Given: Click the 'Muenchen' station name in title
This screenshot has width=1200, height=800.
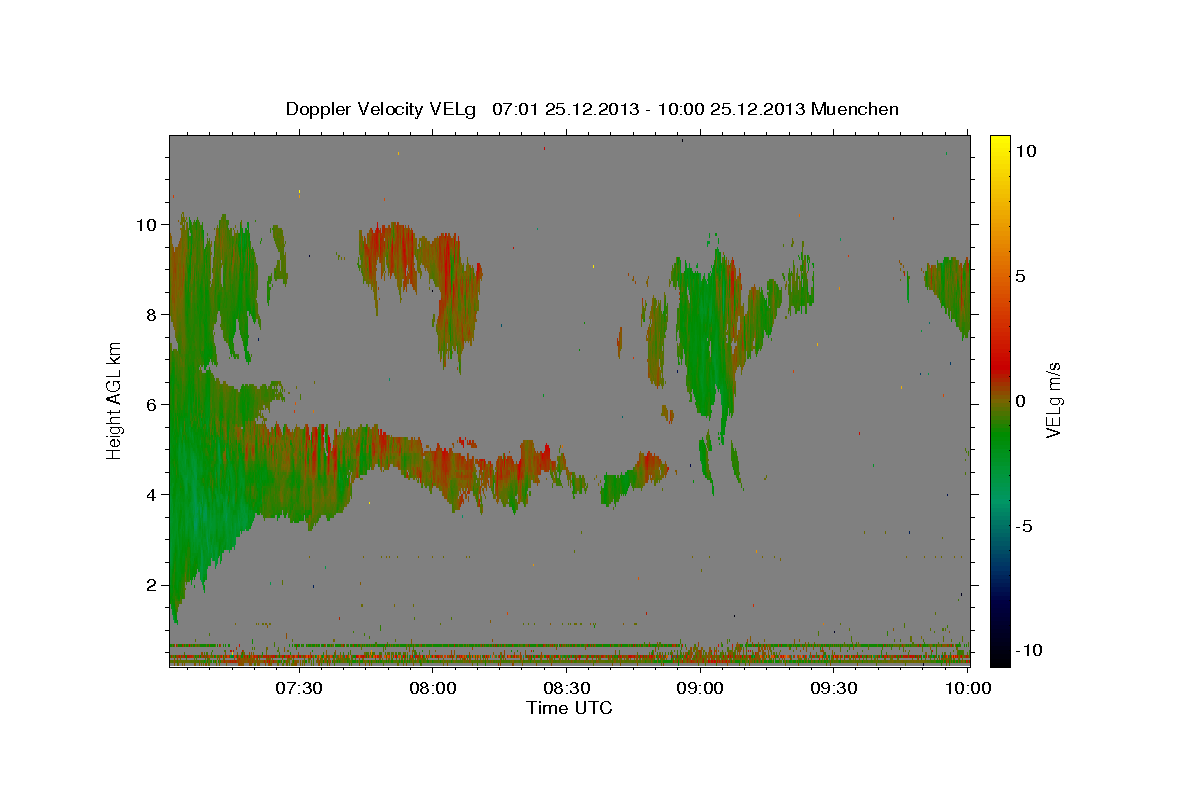Looking at the screenshot, I should [x=855, y=109].
